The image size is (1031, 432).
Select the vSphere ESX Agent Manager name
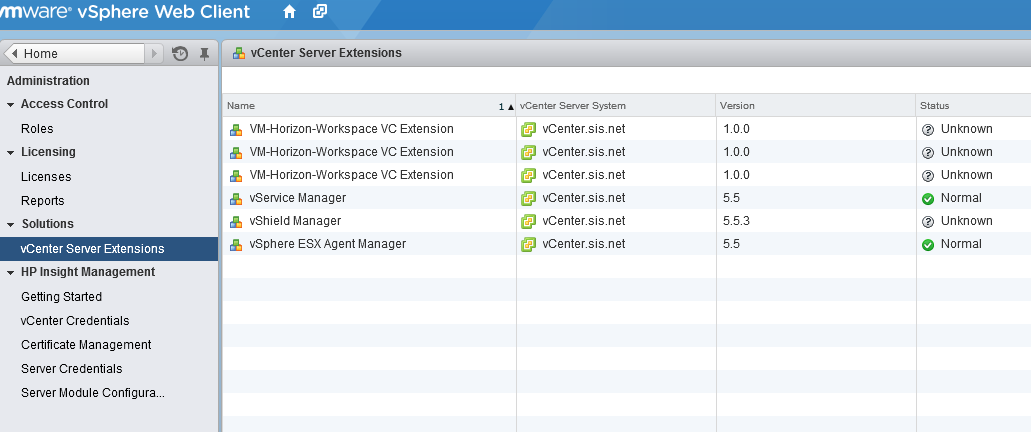tap(327, 244)
